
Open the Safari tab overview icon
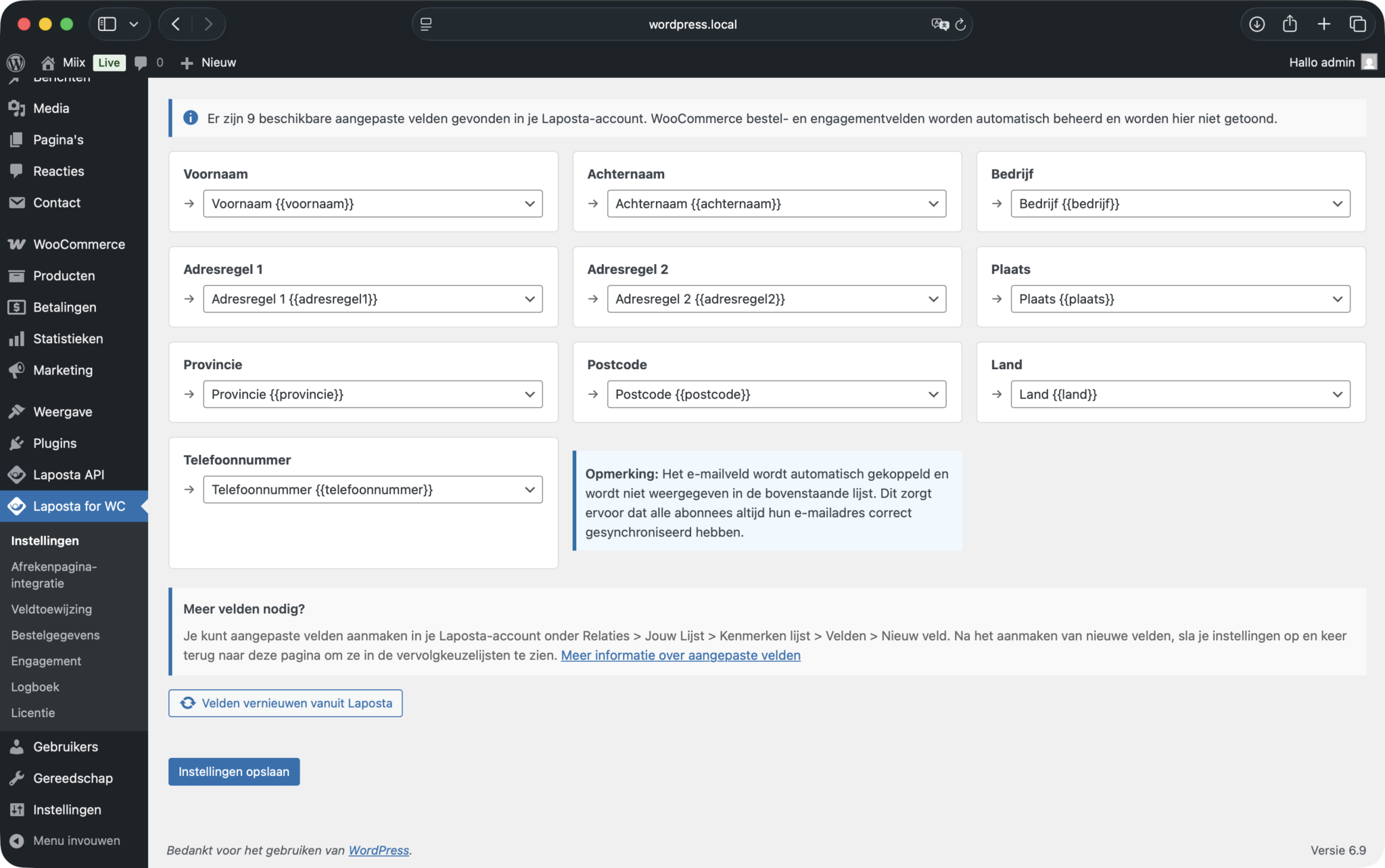pos(1357,24)
